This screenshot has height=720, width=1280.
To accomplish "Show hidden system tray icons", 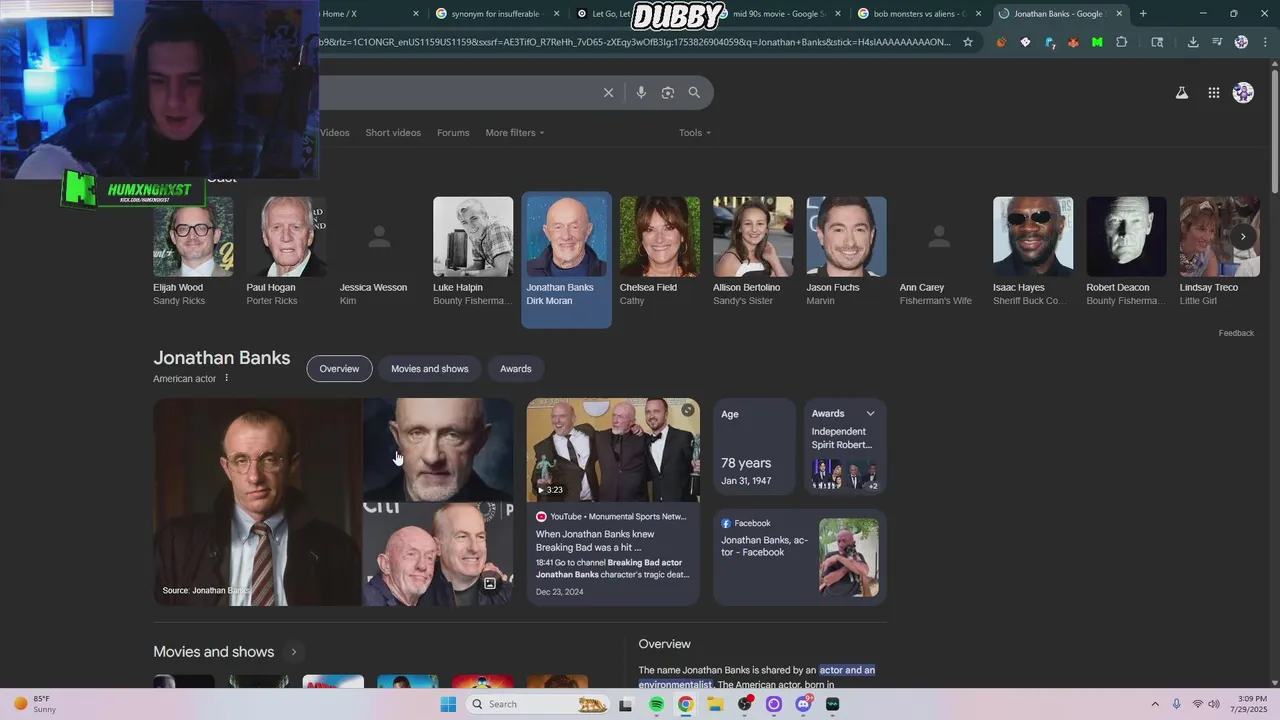I will click(1155, 704).
